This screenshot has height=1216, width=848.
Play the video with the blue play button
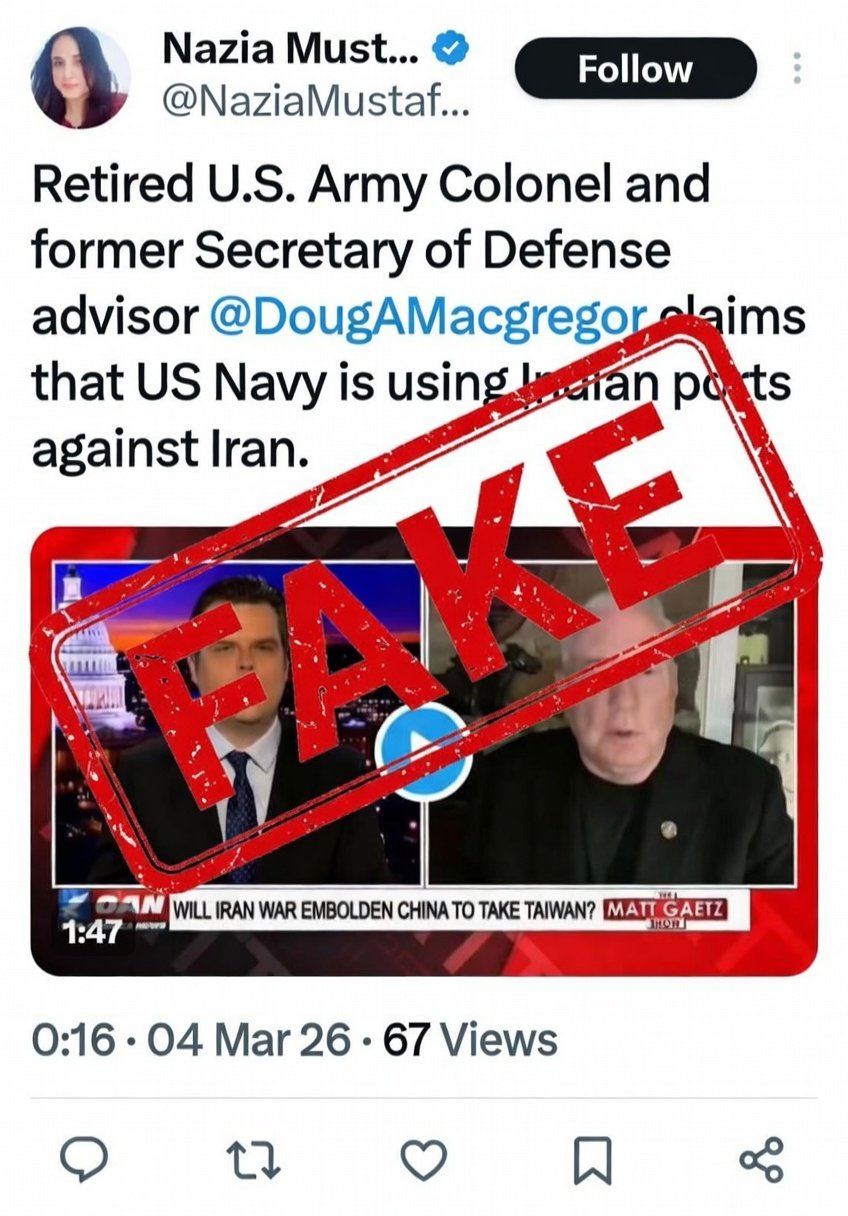pos(424,750)
